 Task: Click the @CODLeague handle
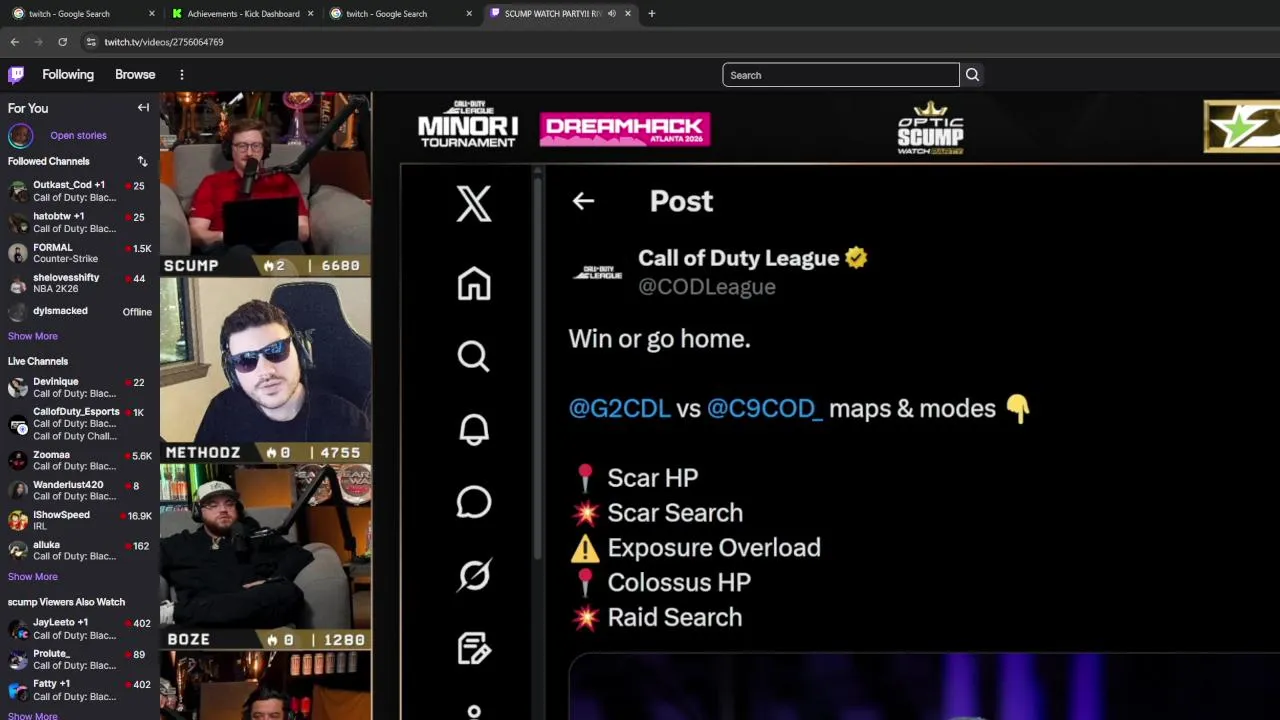[x=707, y=287]
